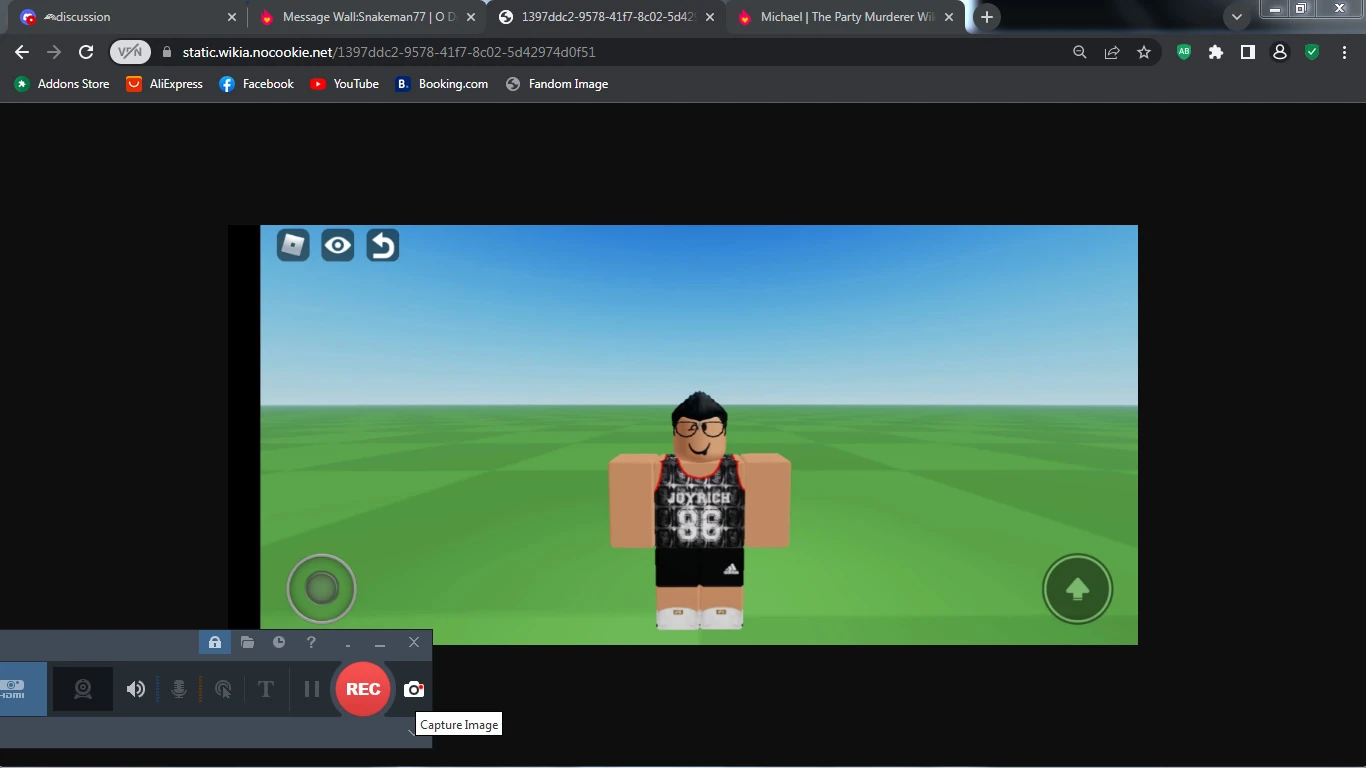The image size is (1366, 768).
Task: Click the blue speaker volume level bar
Action: tap(158, 689)
